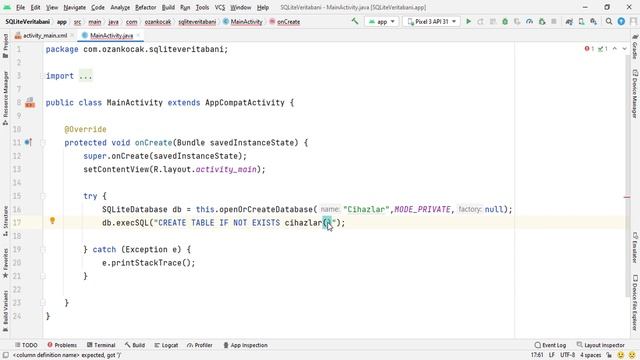Open the Device Manager toolbar icon
640x360 pixels.
click(x=581, y=22)
